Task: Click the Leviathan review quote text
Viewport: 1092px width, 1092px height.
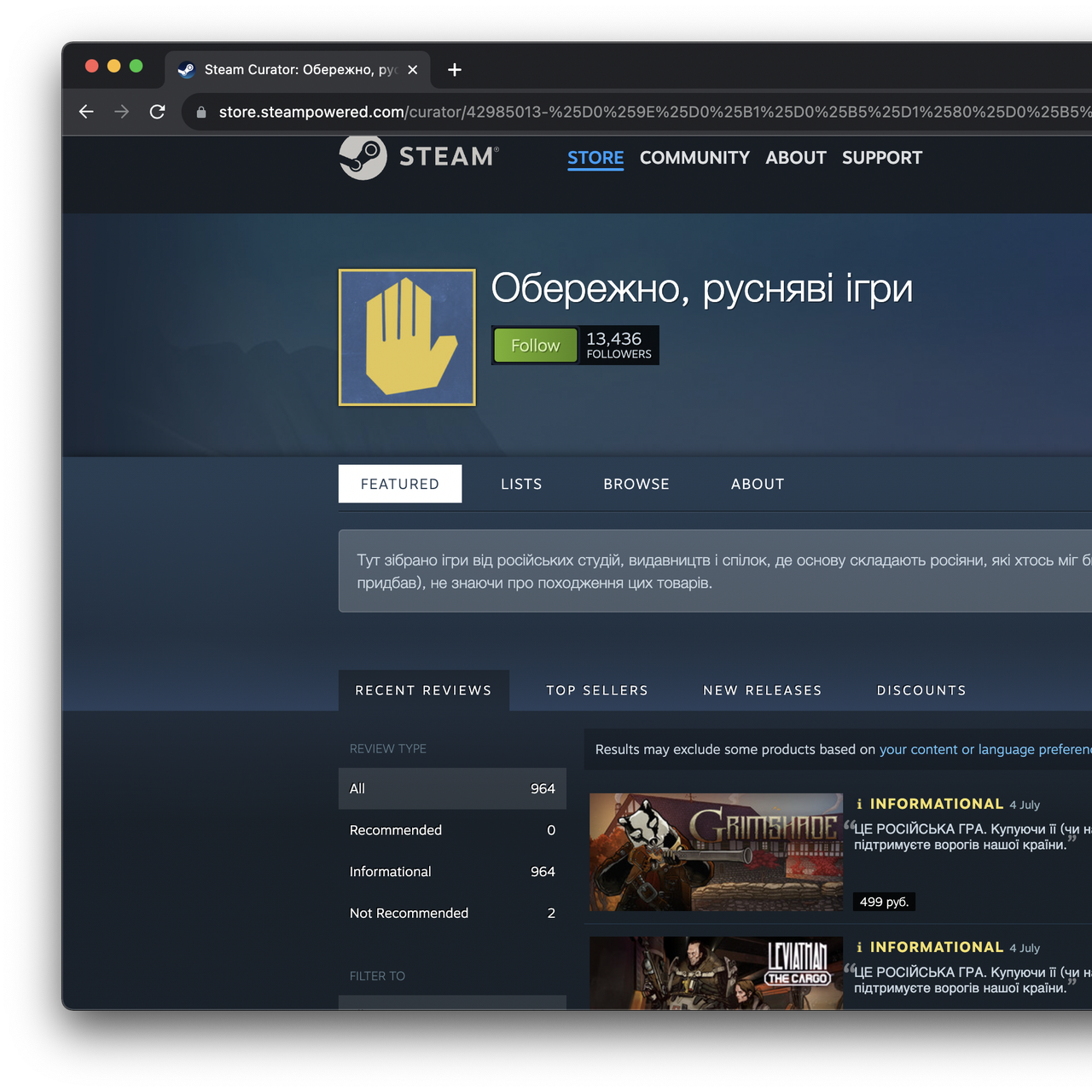Action: click(973, 980)
